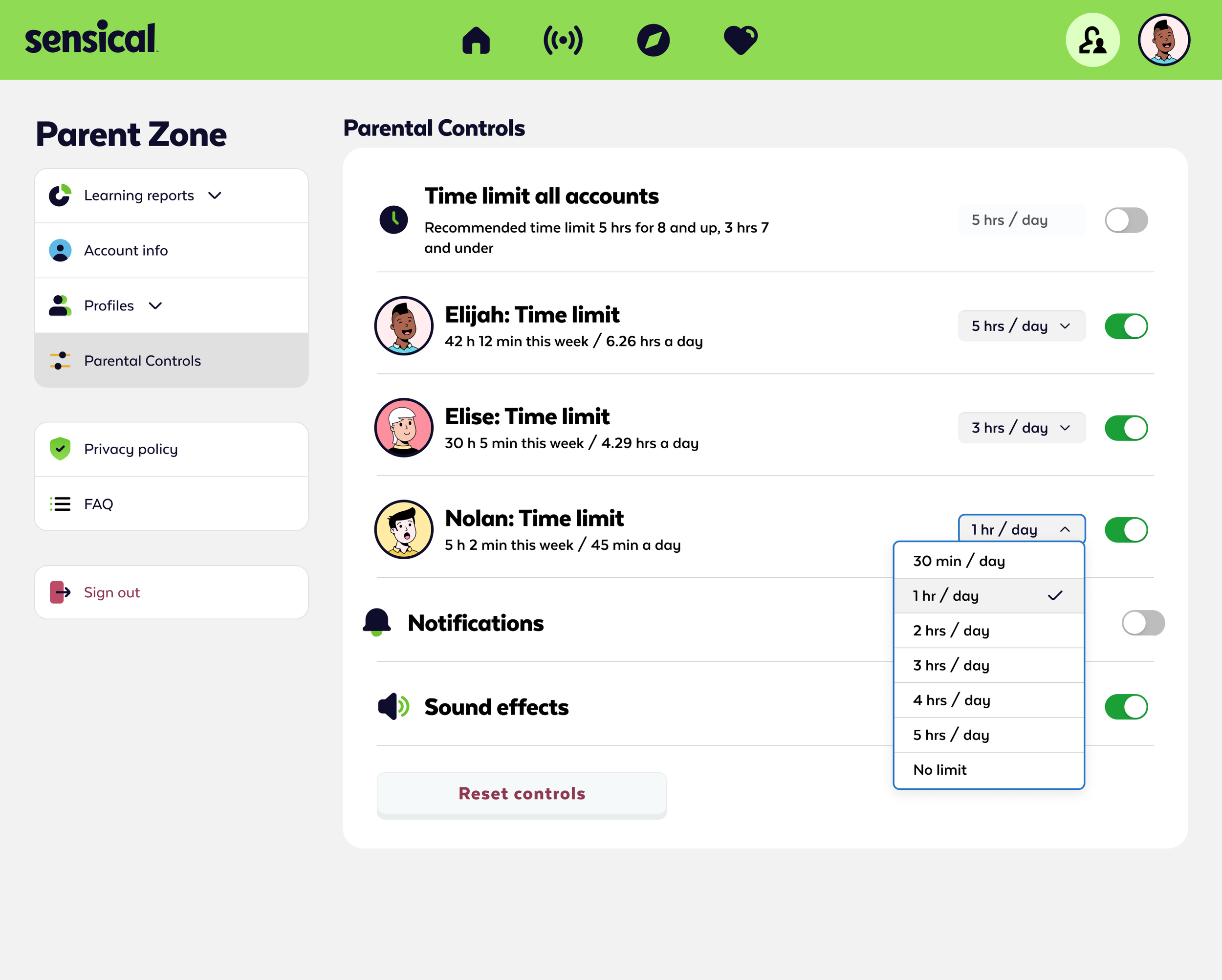This screenshot has width=1222, height=980.
Task: Disable Elijah's time limit toggle
Action: [x=1126, y=326]
